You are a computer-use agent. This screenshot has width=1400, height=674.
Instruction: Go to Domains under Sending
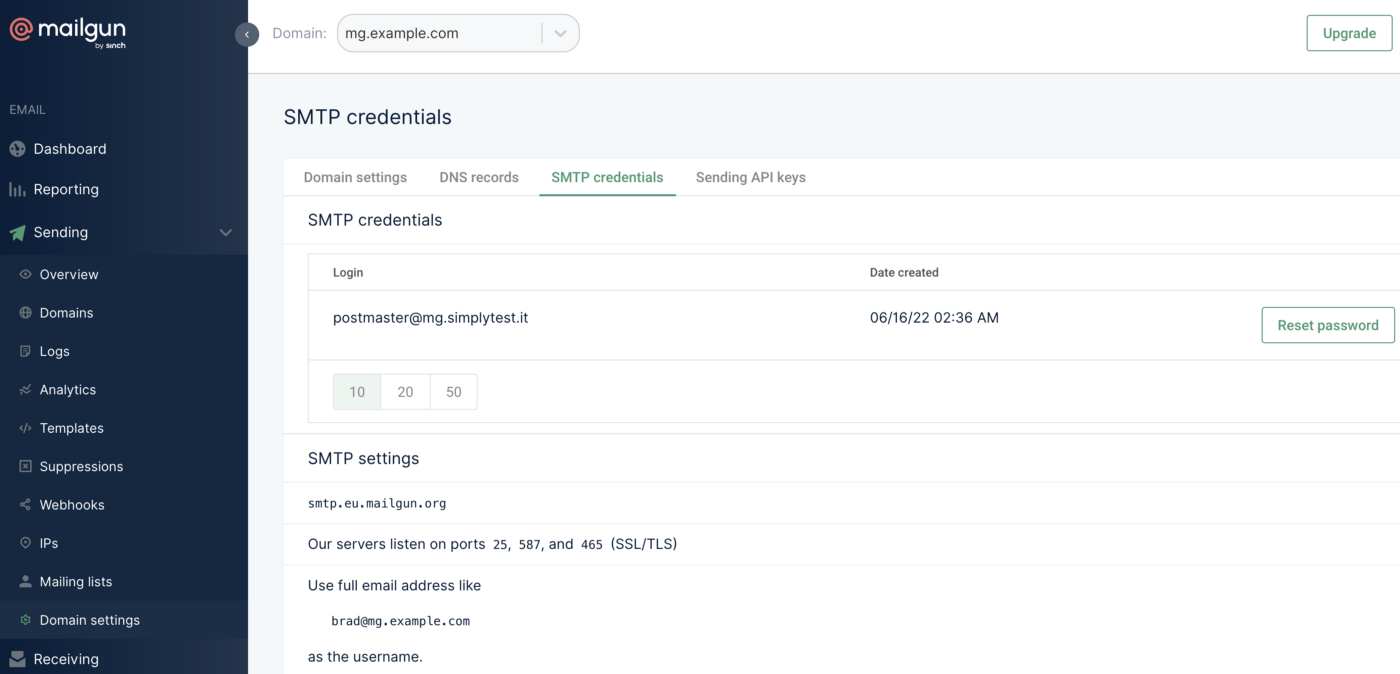(66, 313)
